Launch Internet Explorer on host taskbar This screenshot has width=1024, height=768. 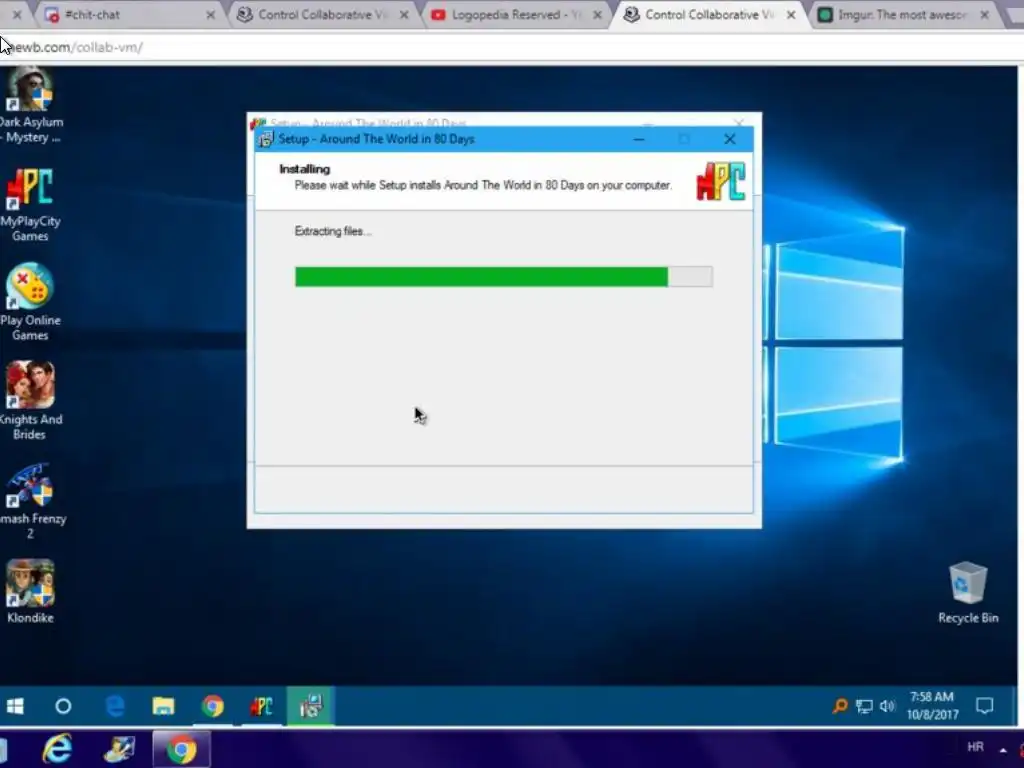[57, 749]
